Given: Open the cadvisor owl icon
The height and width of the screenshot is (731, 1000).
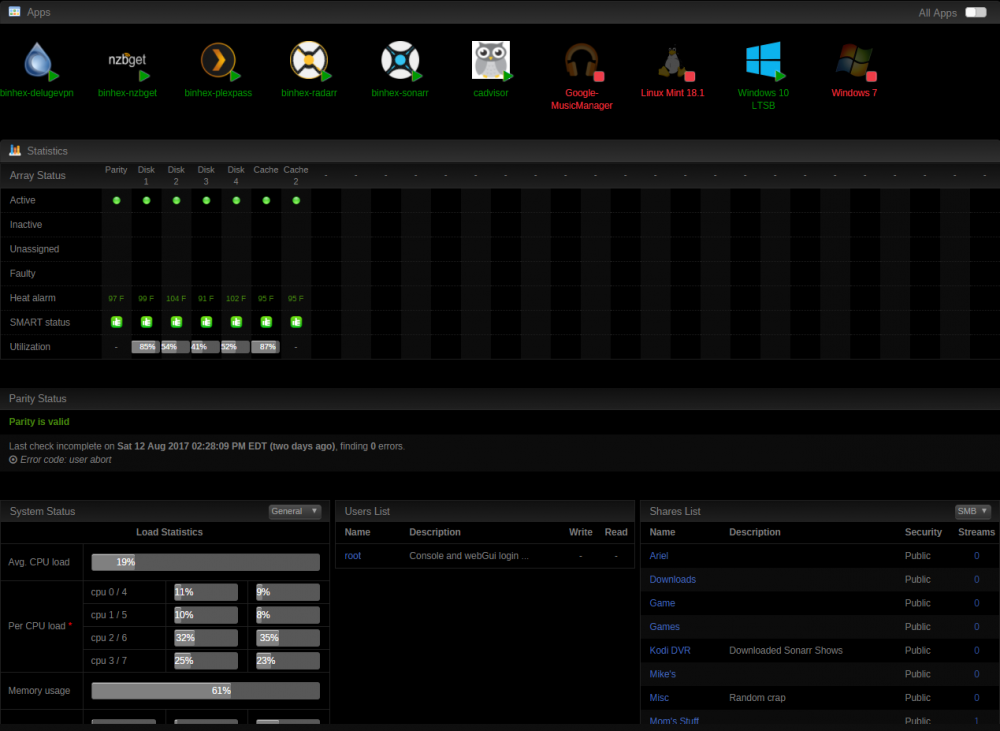Looking at the screenshot, I should 491,61.
